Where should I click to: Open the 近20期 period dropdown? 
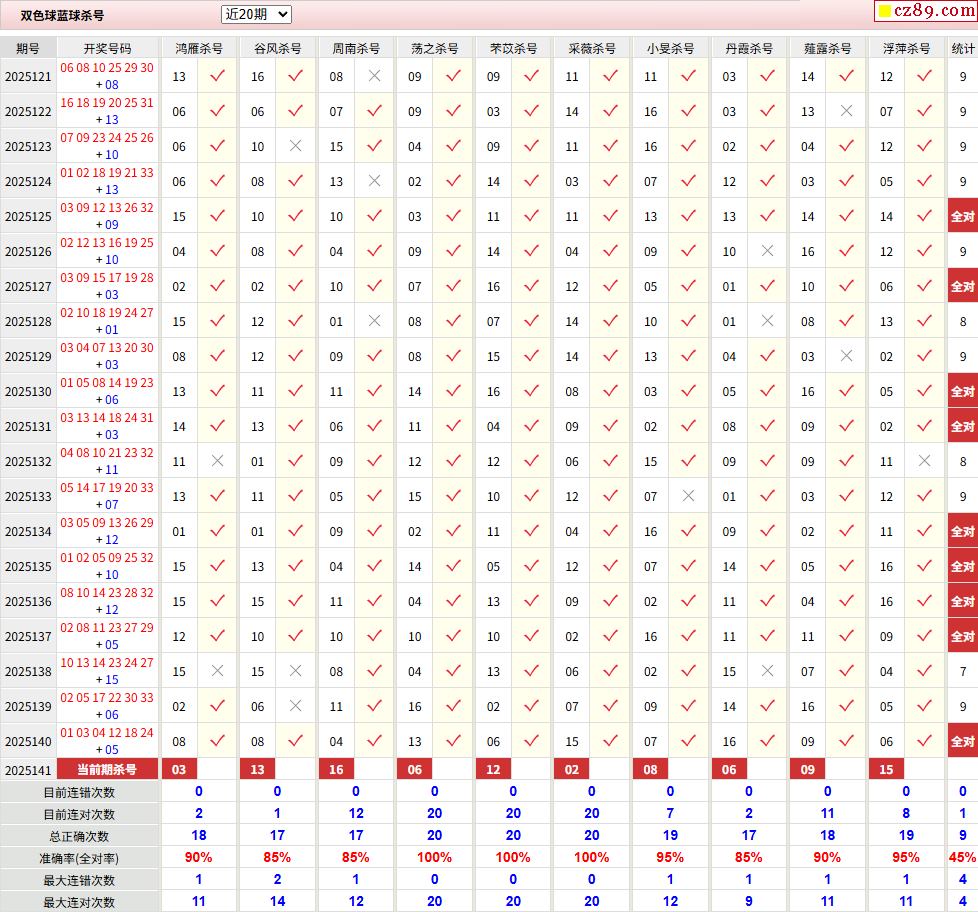pyautogui.click(x=256, y=14)
